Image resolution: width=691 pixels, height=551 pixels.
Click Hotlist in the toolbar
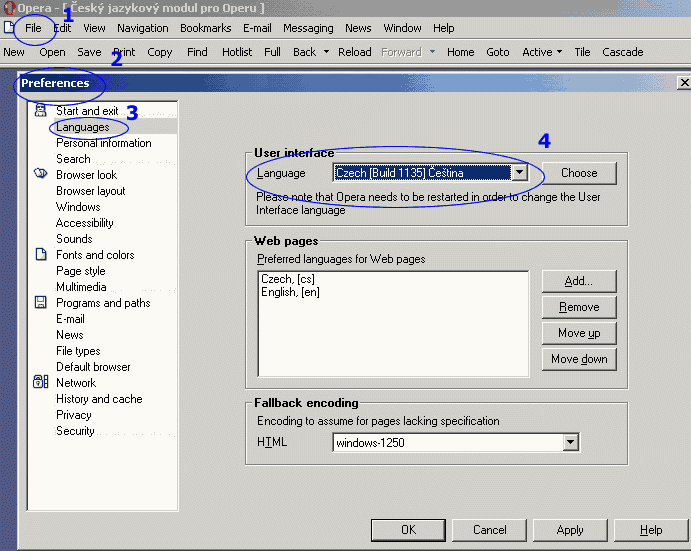click(237, 52)
